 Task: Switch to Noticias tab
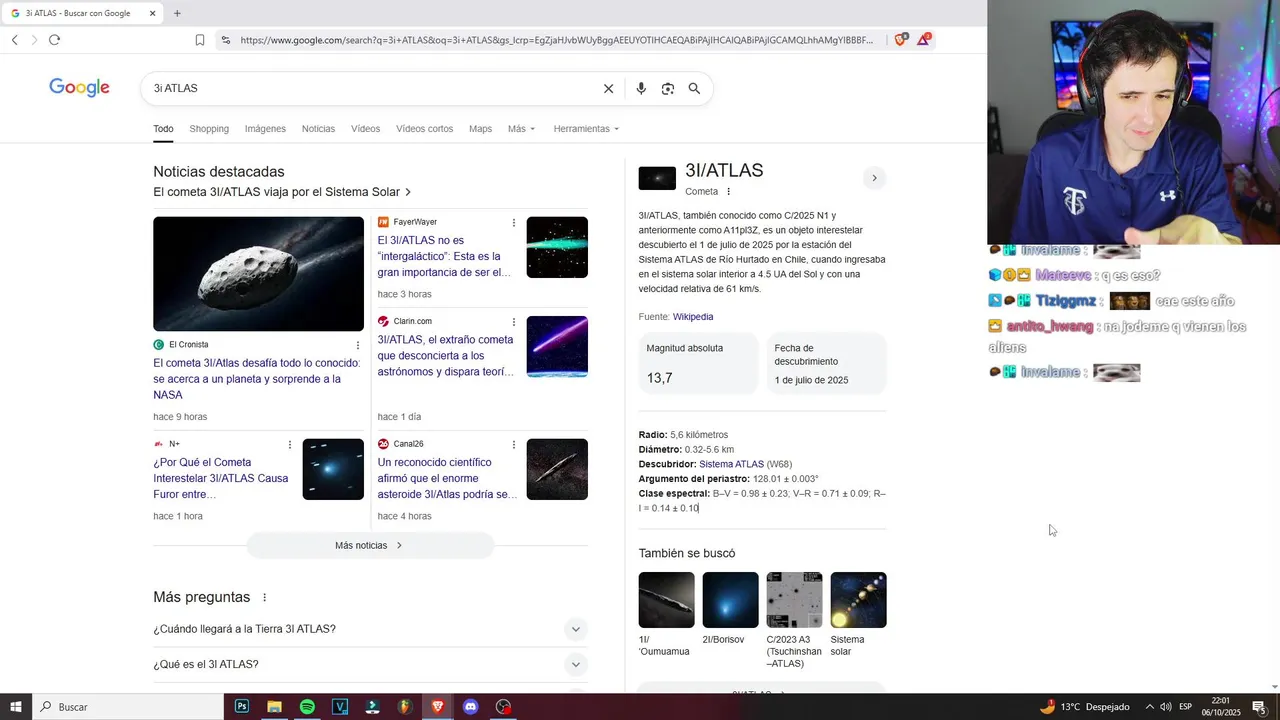[x=318, y=129]
